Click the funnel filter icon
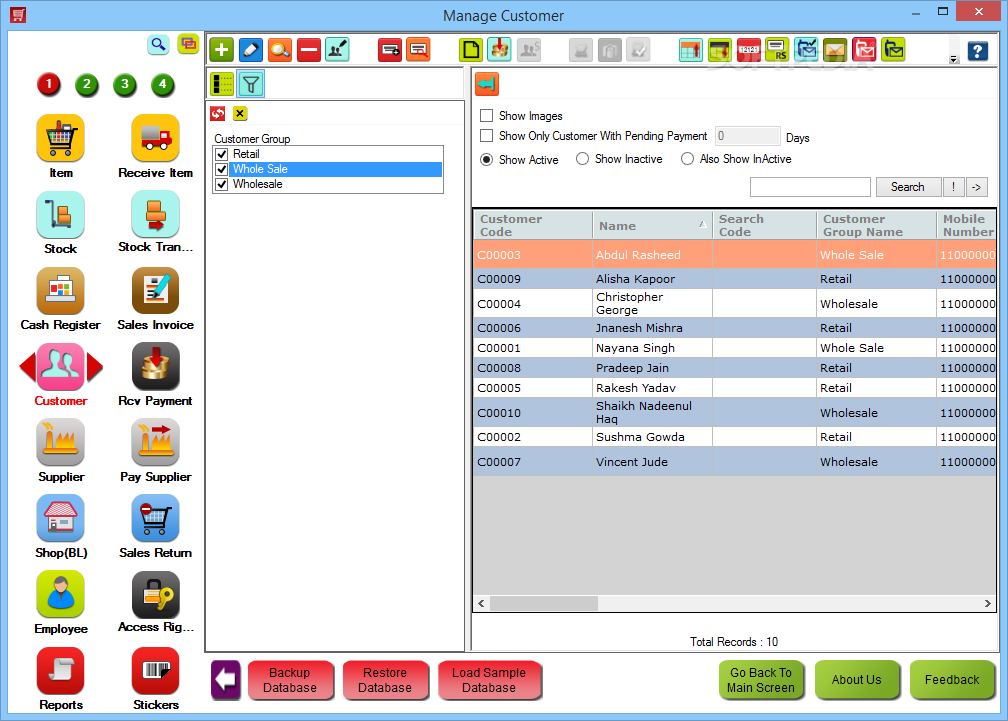 tap(251, 84)
